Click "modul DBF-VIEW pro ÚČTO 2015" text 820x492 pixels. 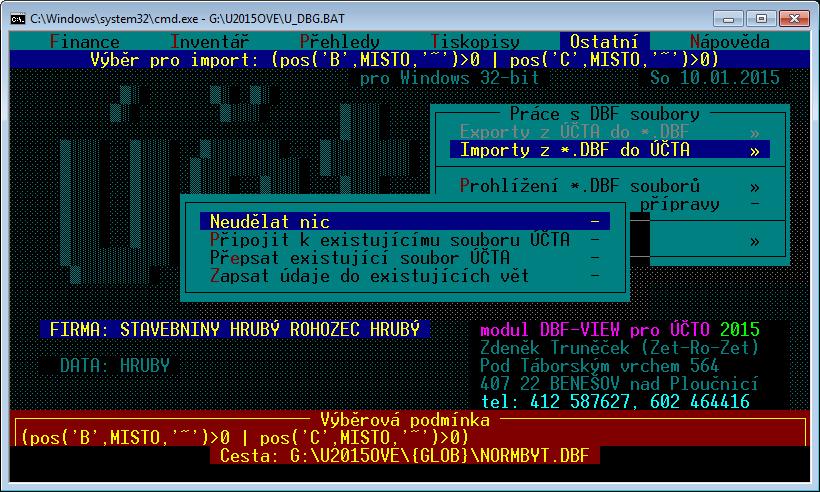coord(620,329)
